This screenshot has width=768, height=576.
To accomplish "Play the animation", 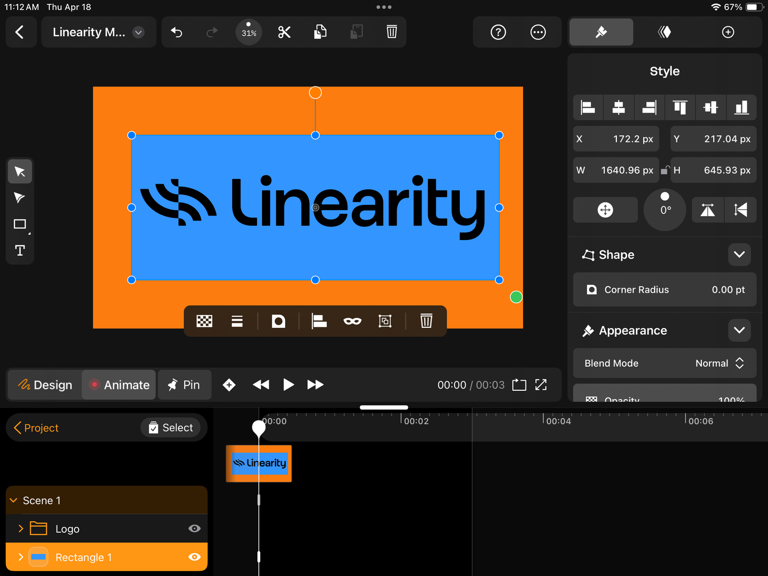I will point(288,385).
